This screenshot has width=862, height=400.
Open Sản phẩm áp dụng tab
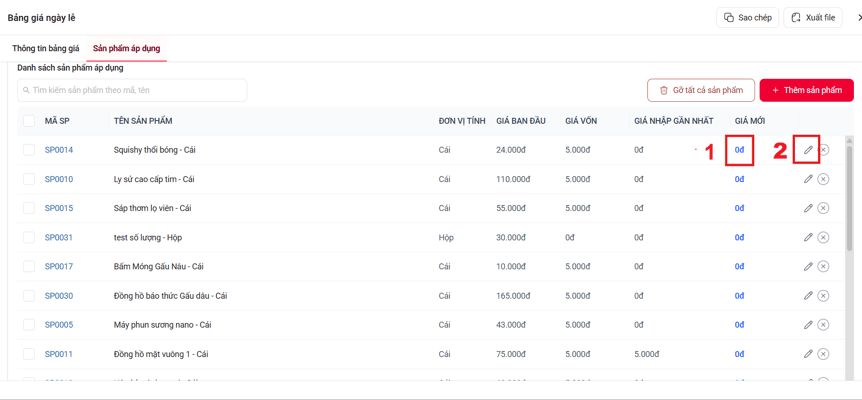pos(126,48)
